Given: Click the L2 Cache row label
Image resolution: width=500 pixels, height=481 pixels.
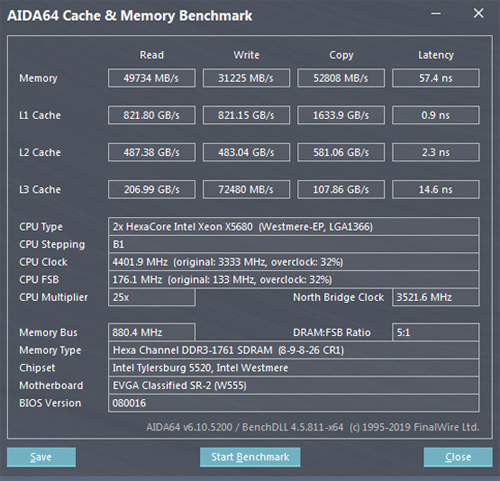Looking at the screenshot, I should tap(40, 152).
